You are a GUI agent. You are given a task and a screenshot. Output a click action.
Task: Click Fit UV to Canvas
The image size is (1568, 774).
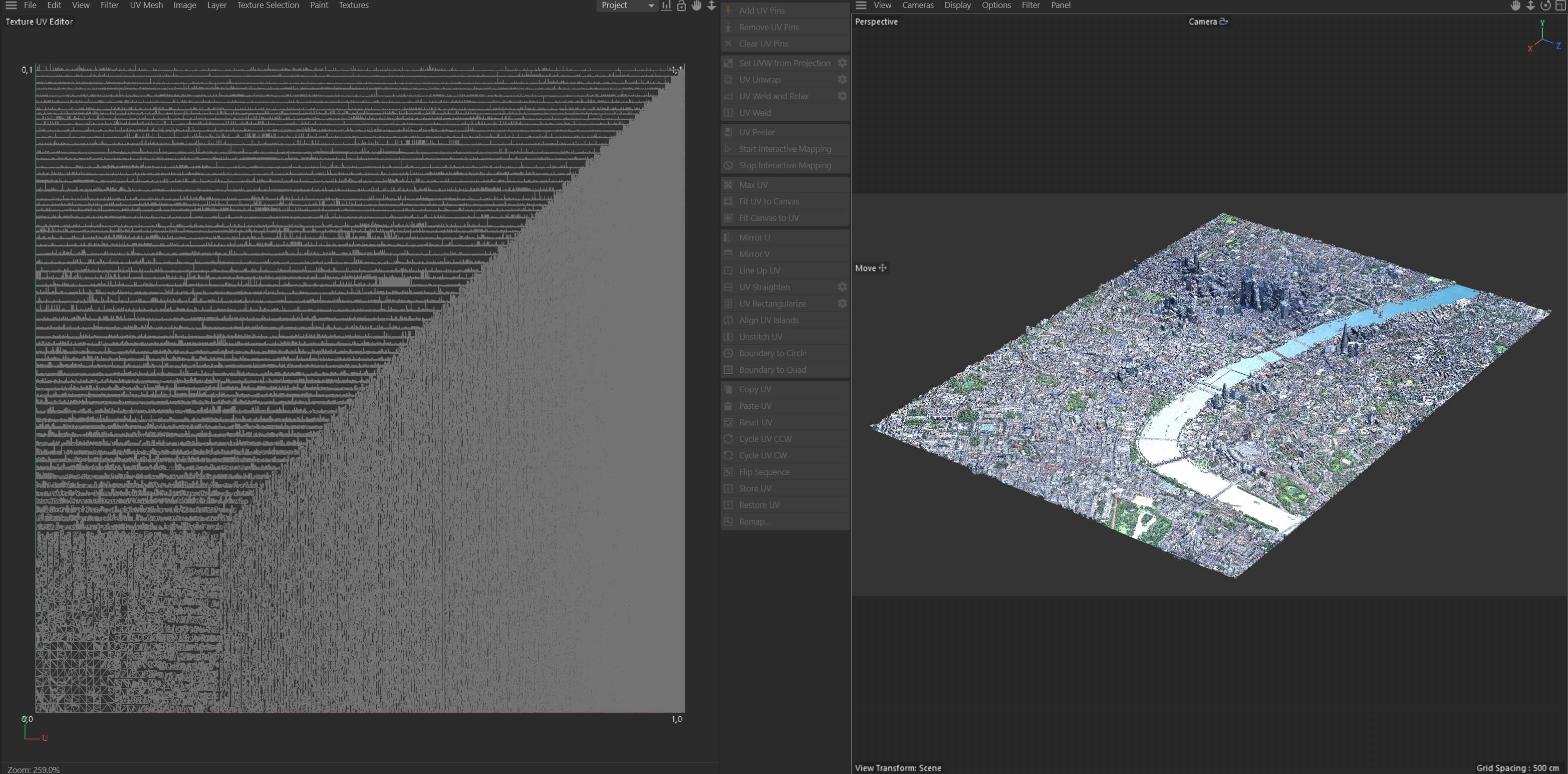tap(785, 201)
